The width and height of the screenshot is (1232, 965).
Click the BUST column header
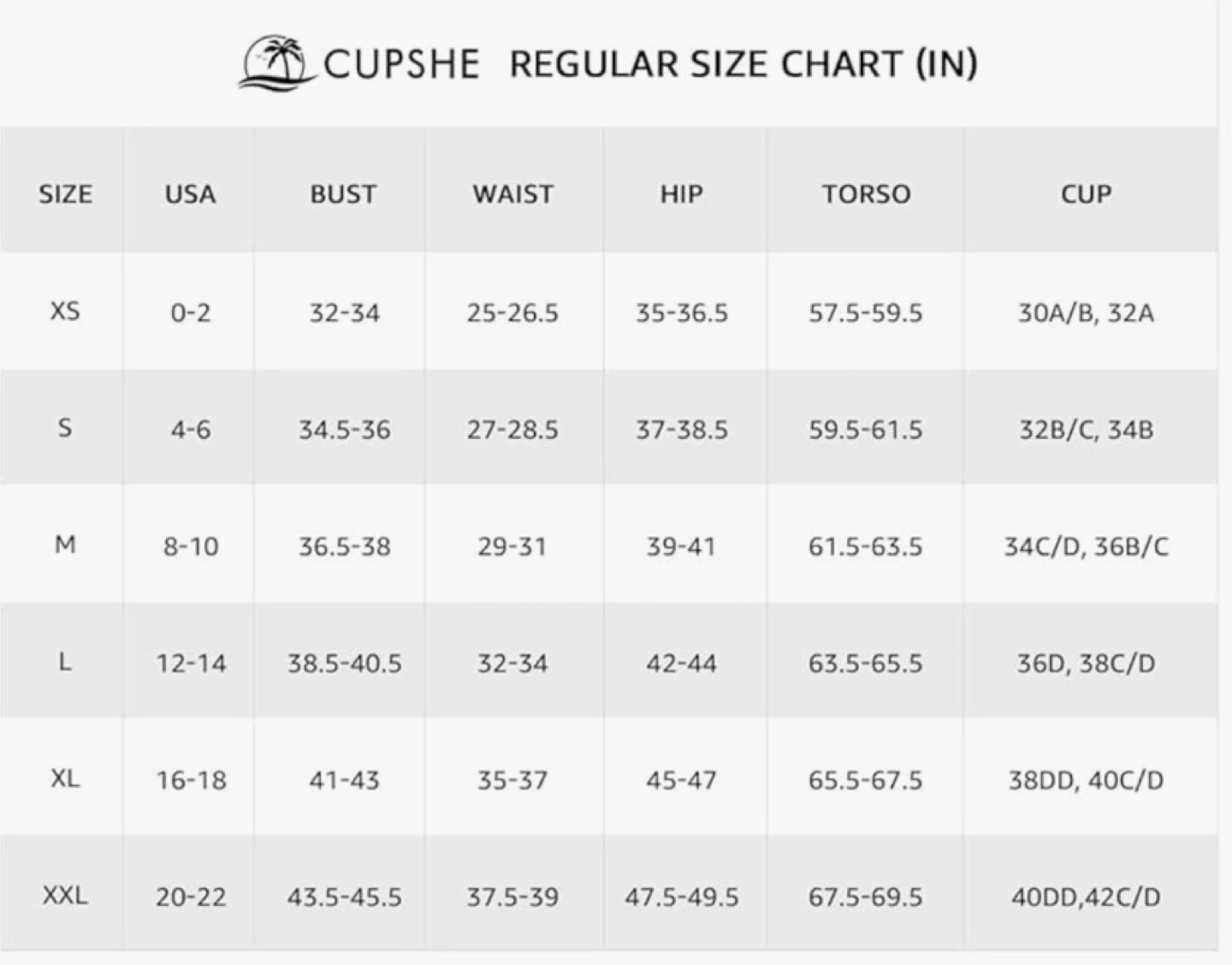click(343, 194)
